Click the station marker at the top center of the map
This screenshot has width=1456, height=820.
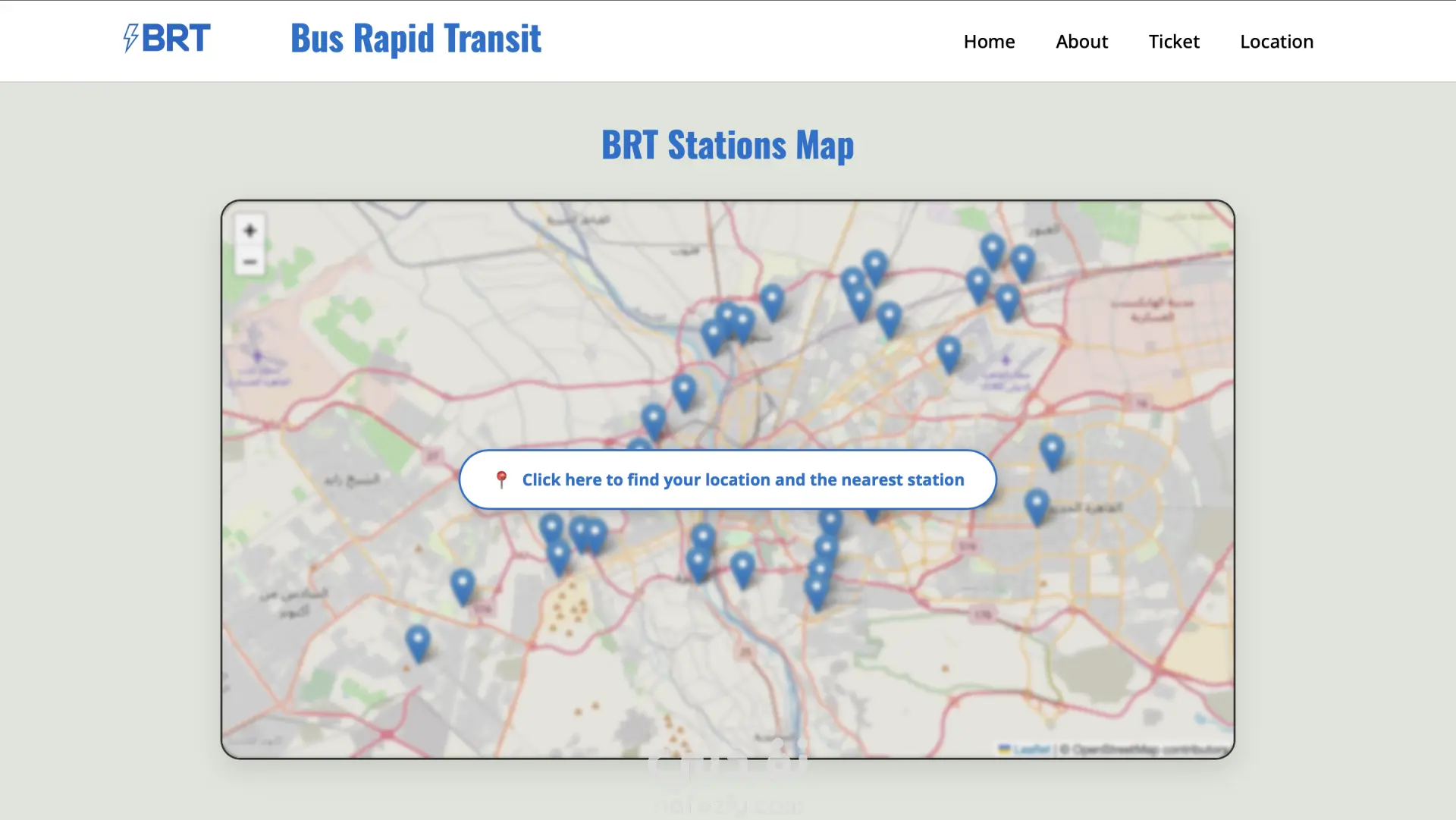tap(772, 301)
